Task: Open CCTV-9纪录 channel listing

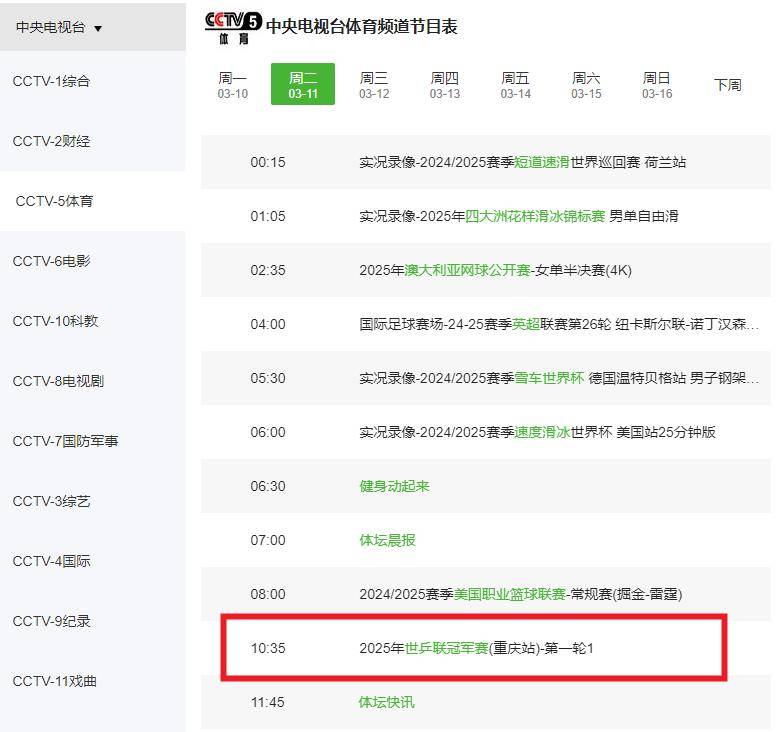Action: click(51, 621)
